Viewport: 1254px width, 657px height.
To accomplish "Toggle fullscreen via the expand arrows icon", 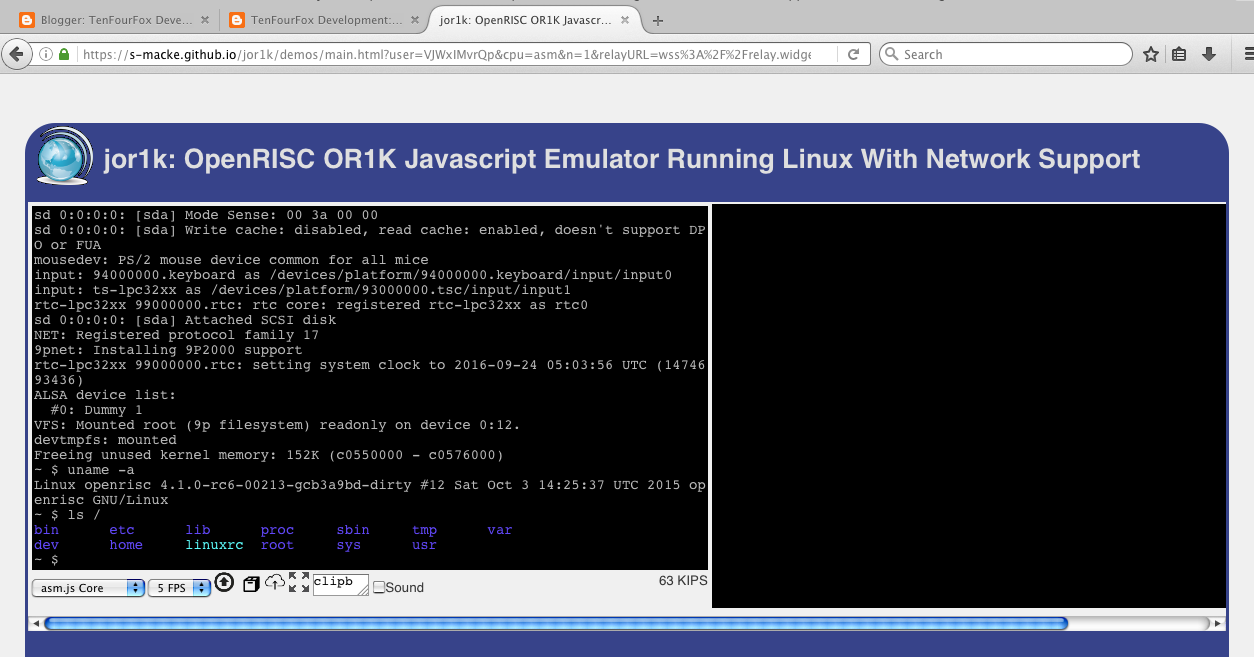I will [x=299, y=583].
